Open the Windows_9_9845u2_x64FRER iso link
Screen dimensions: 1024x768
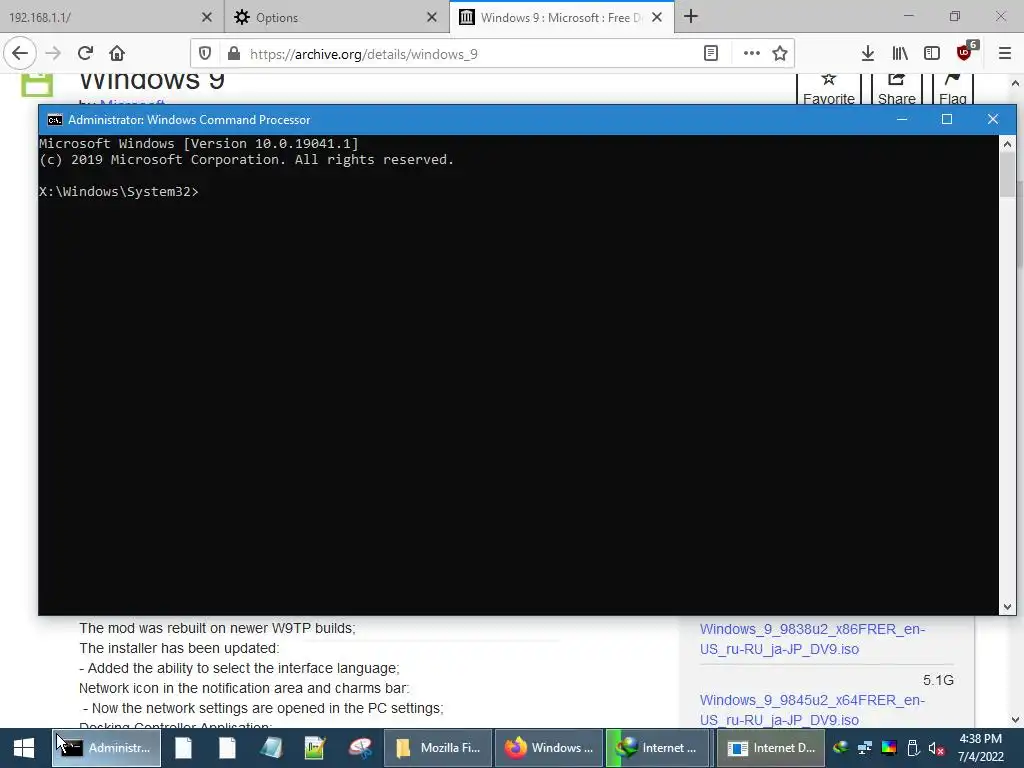[812, 710]
